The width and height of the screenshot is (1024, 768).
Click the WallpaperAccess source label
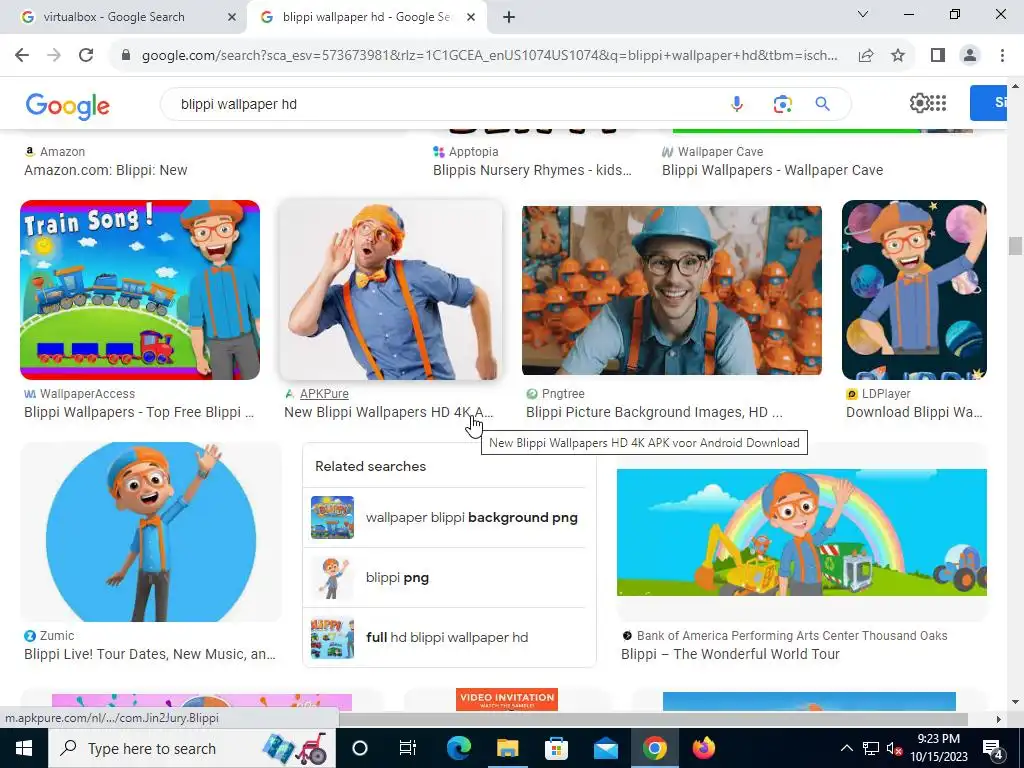[x=87, y=394]
